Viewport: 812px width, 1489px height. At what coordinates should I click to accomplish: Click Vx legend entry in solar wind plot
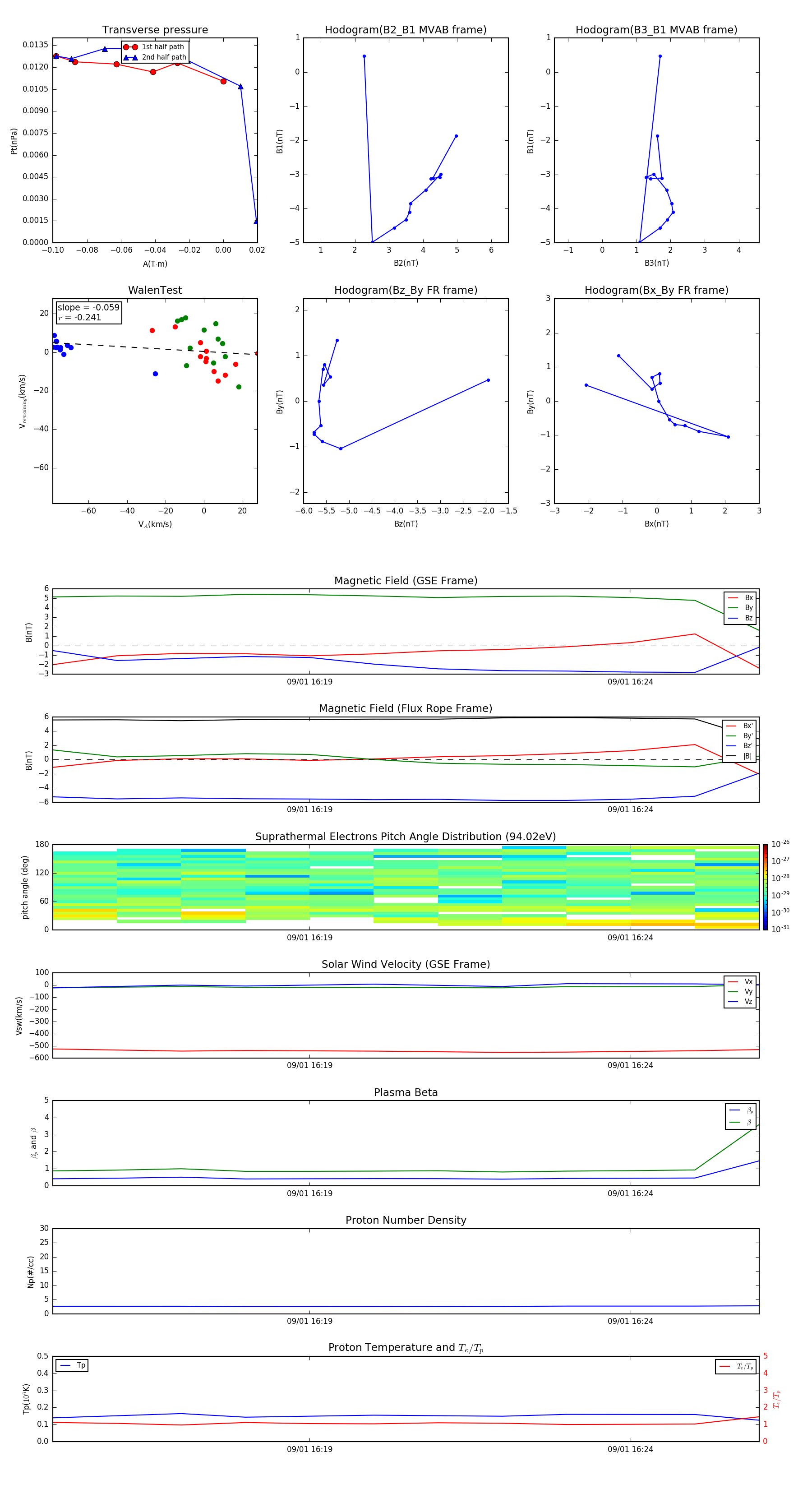click(741, 981)
